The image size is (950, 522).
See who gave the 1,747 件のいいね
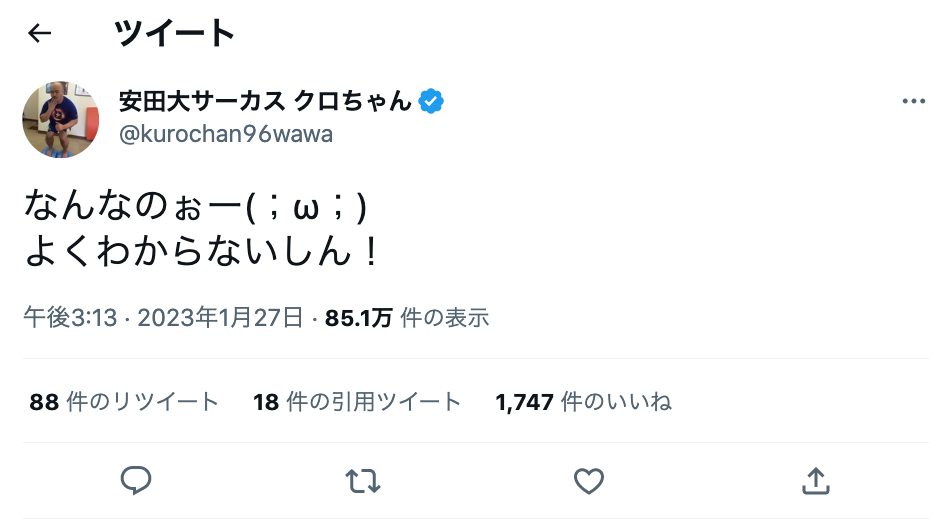[x=583, y=402]
